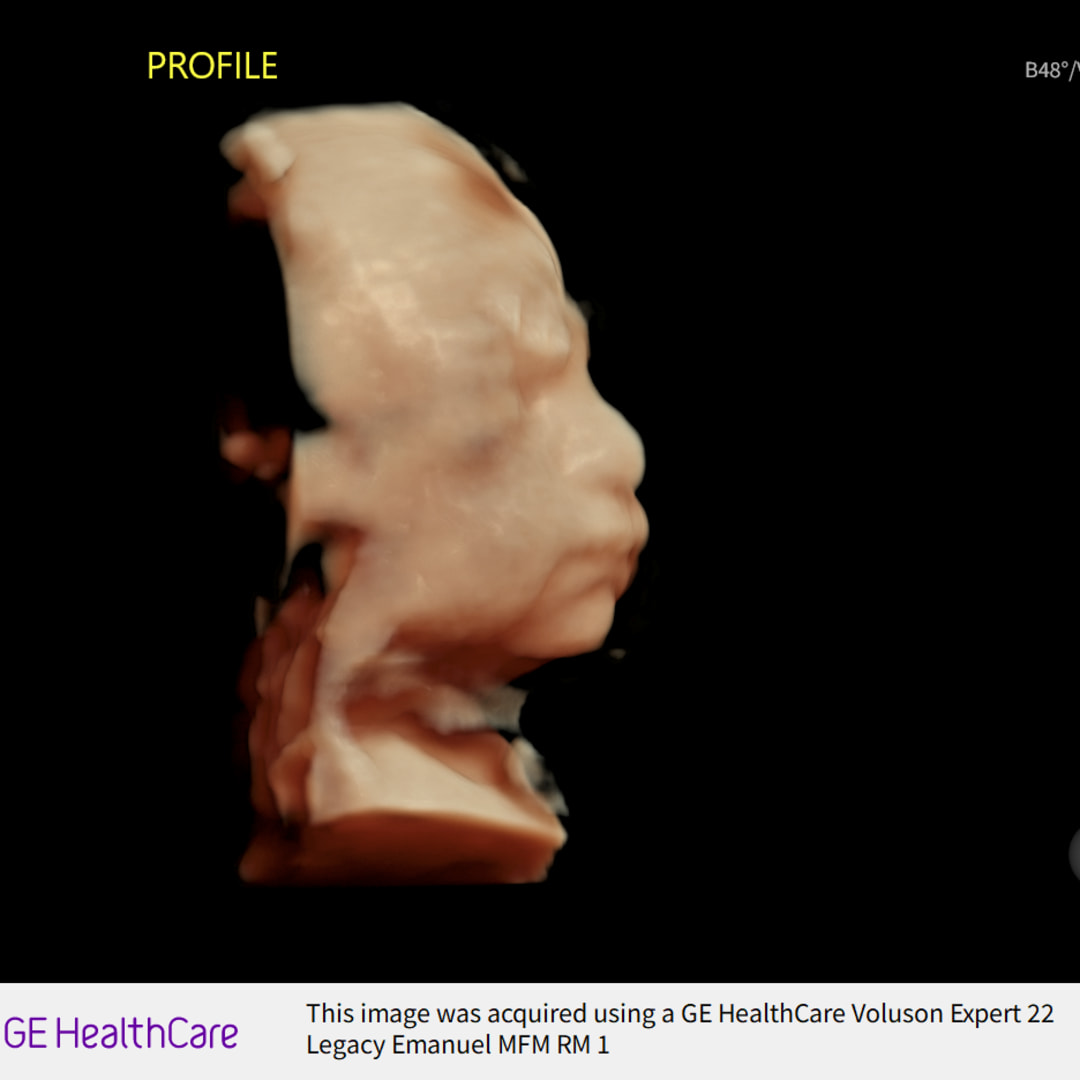Click the yellow PROFILE annotation label
The height and width of the screenshot is (1080, 1080).
(212, 66)
